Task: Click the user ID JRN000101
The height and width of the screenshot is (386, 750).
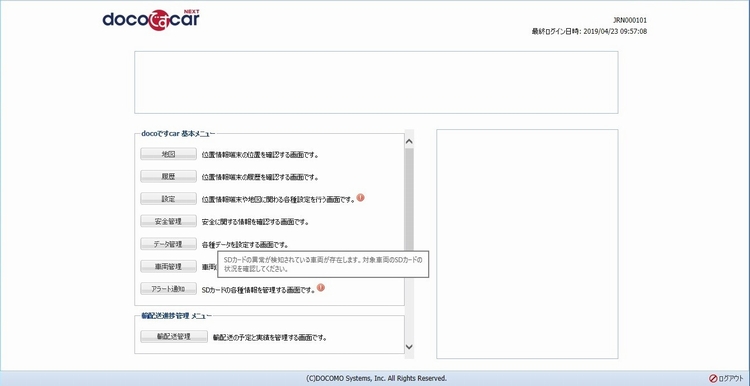Action: 630,20
